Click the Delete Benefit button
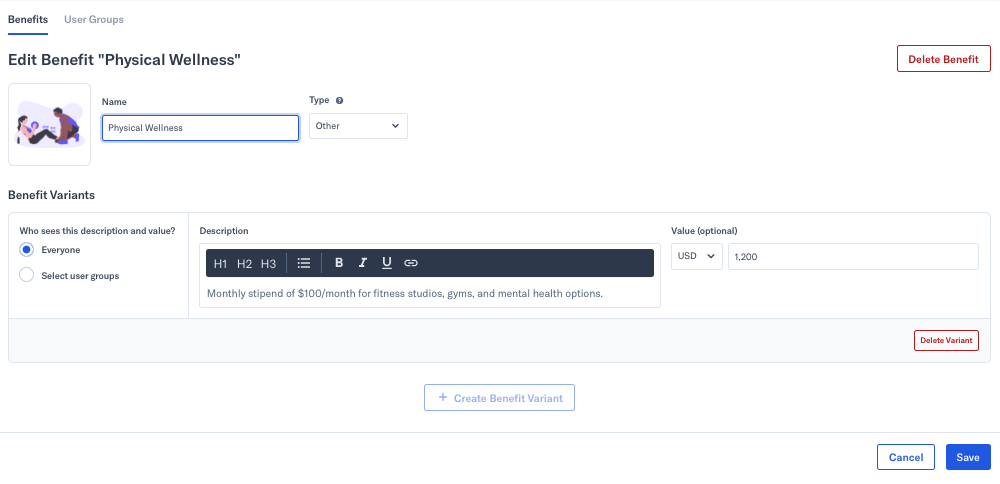 pos(943,59)
